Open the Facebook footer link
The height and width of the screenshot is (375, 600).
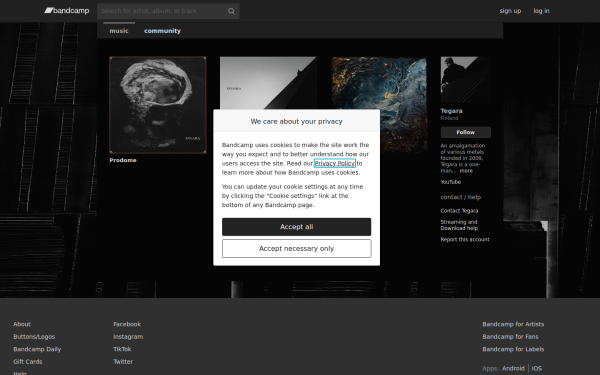click(127, 324)
